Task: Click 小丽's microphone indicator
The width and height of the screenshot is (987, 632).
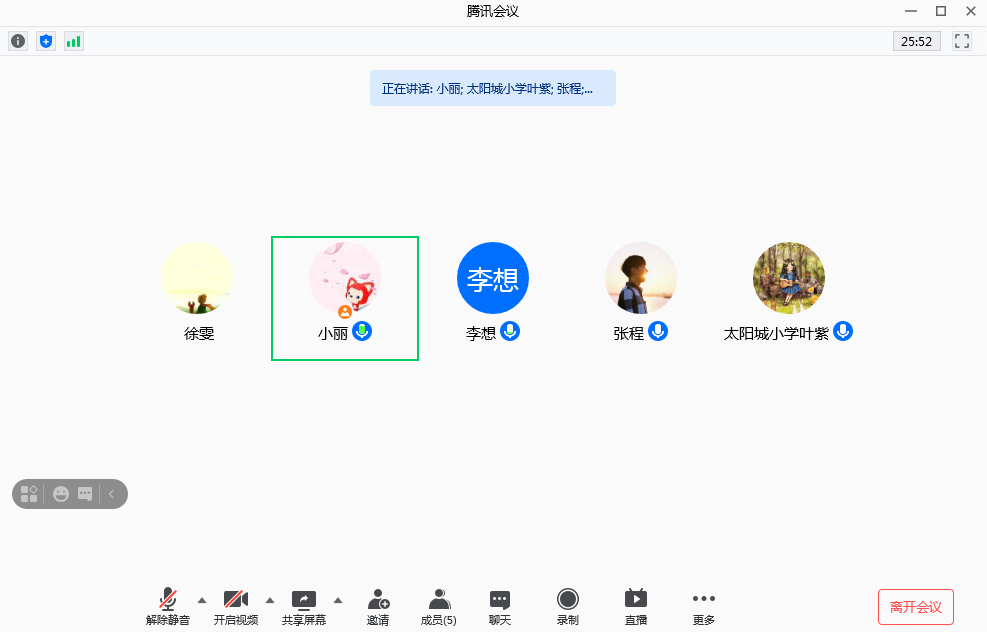Action: [x=362, y=331]
